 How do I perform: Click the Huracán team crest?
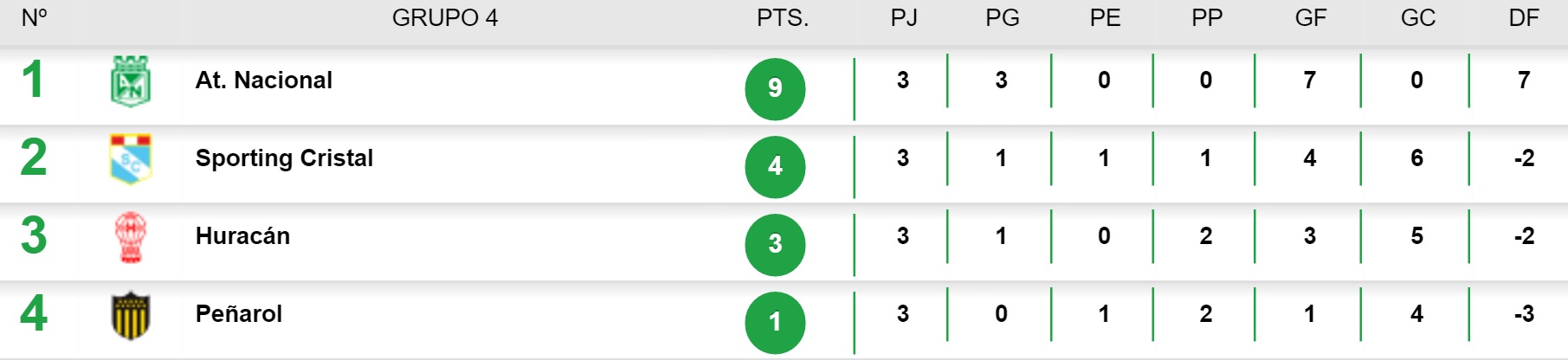(131, 236)
